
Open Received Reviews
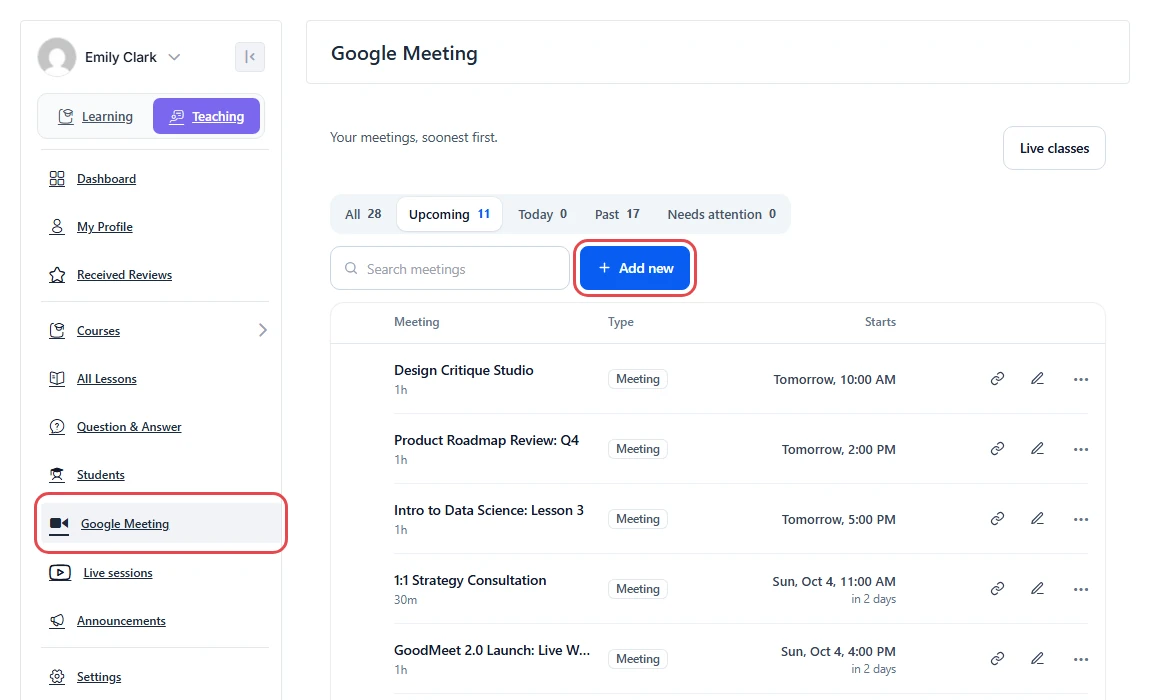pos(124,275)
